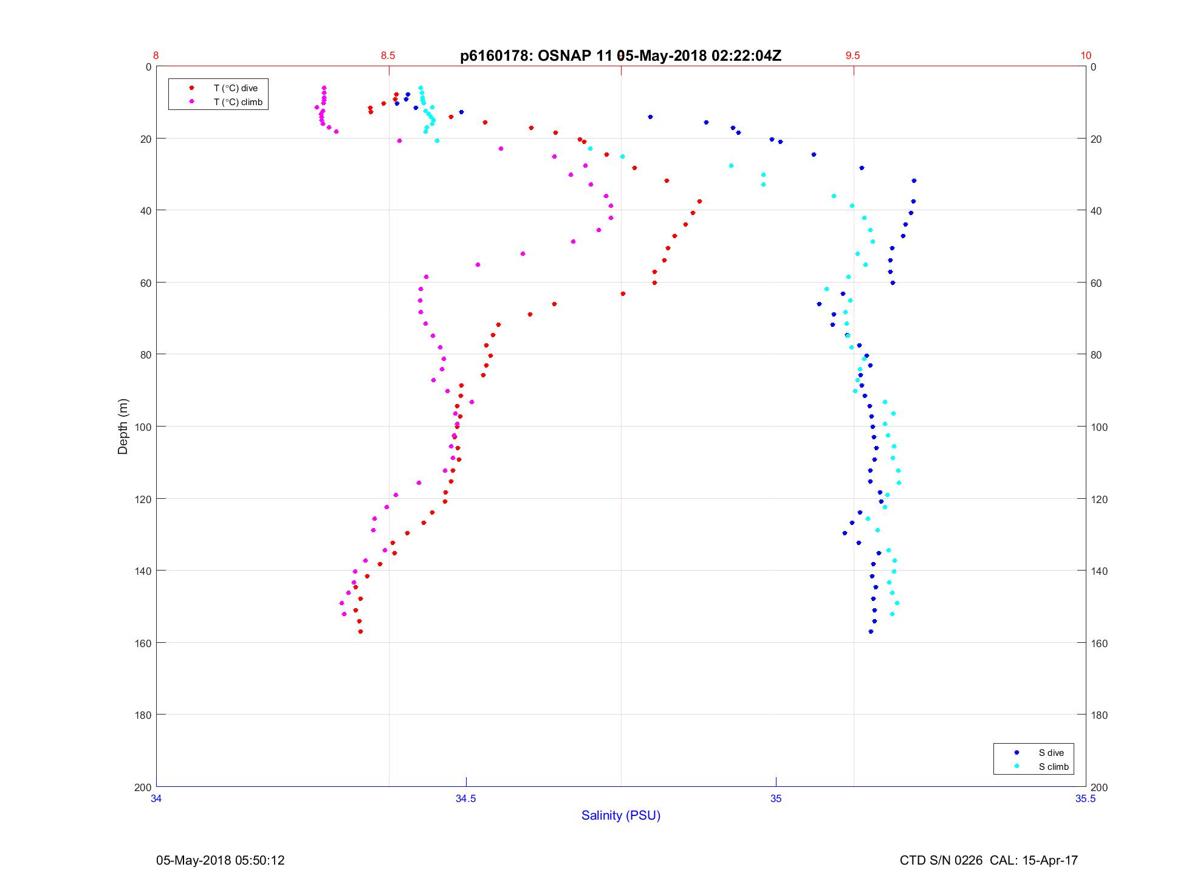Image resolution: width=1200 pixels, height=885 pixels.
Task: Click the dark blue marker beside 'S dive'
Action: coord(1017,752)
